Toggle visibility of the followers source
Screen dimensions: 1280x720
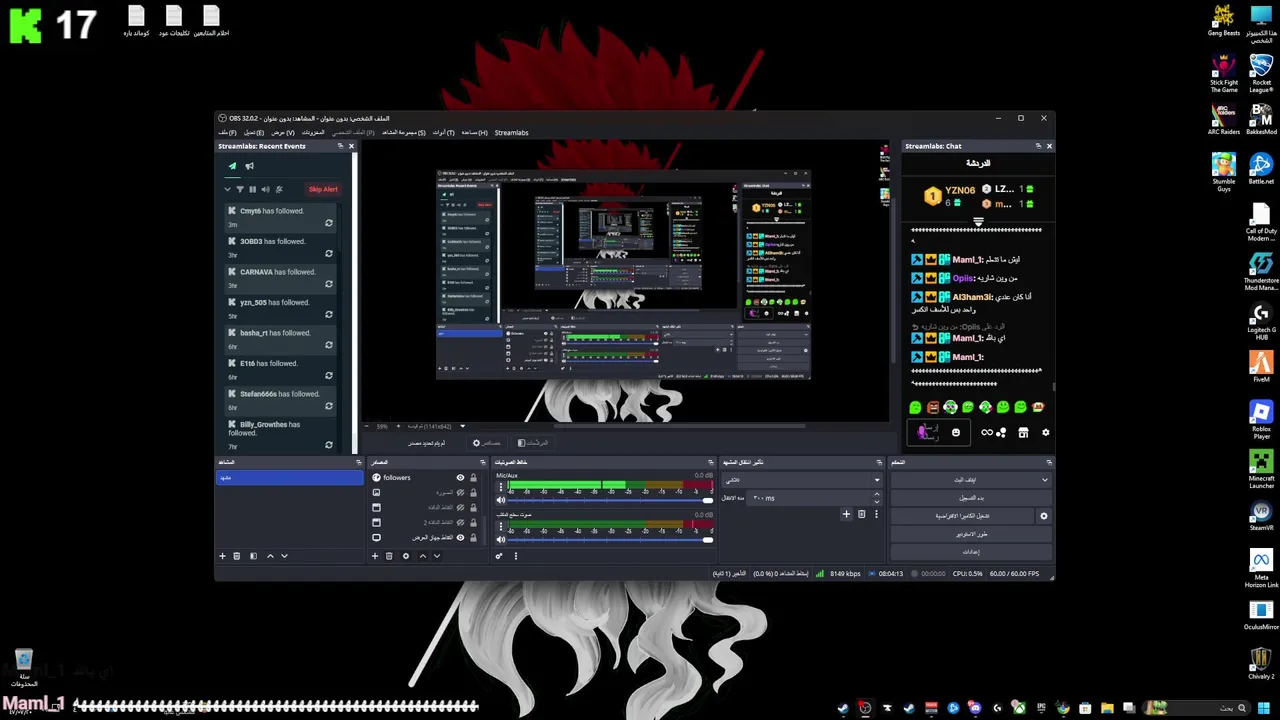[460, 478]
